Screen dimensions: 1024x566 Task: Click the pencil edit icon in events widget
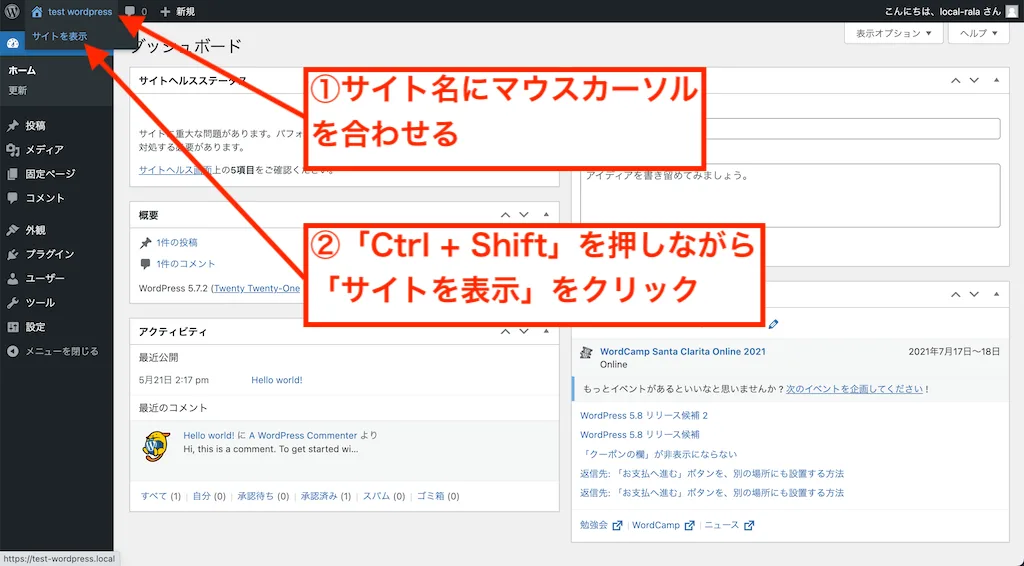[774, 324]
